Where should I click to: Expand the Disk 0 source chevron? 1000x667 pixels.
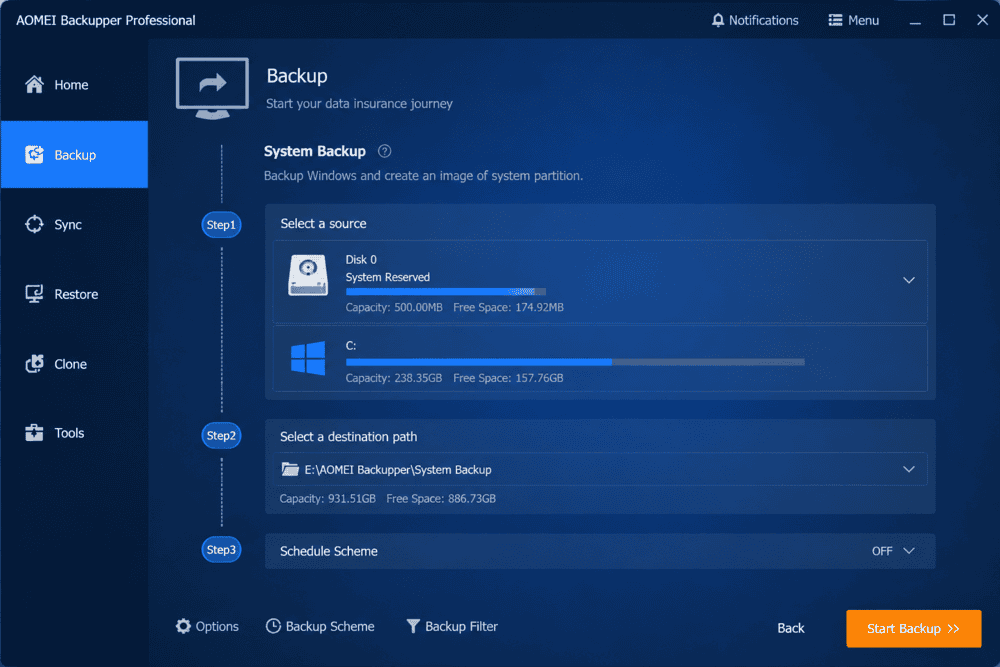point(909,281)
